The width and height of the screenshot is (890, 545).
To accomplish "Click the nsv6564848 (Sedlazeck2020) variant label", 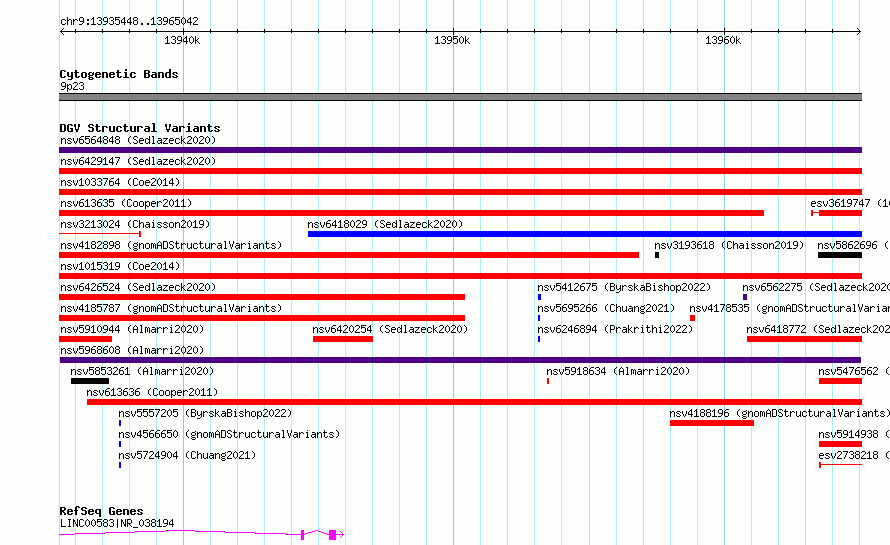I will pos(138,140).
